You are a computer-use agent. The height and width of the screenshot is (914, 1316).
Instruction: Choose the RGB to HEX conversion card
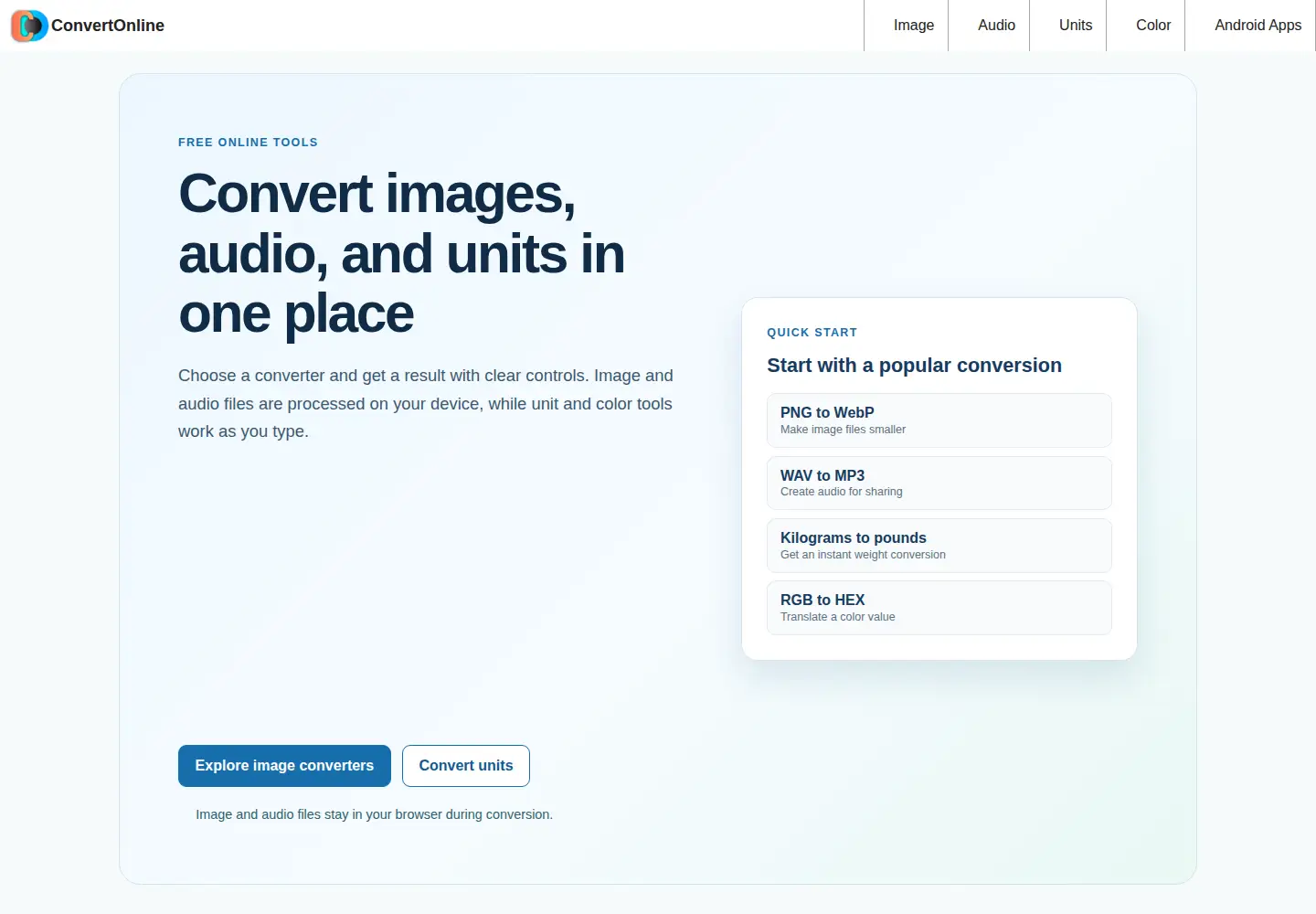939,608
